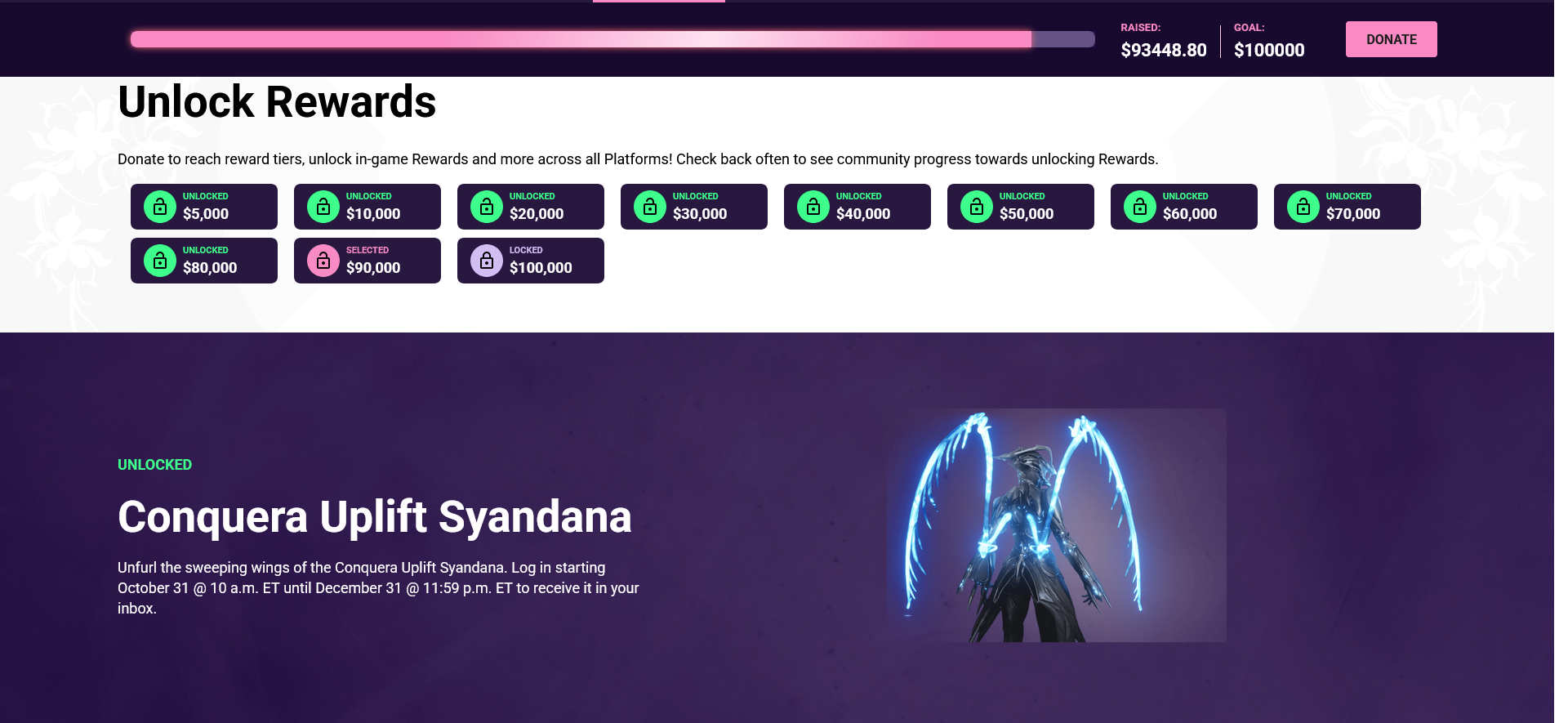Click the Conquera Uplift Syandana heading

coord(375,517)
